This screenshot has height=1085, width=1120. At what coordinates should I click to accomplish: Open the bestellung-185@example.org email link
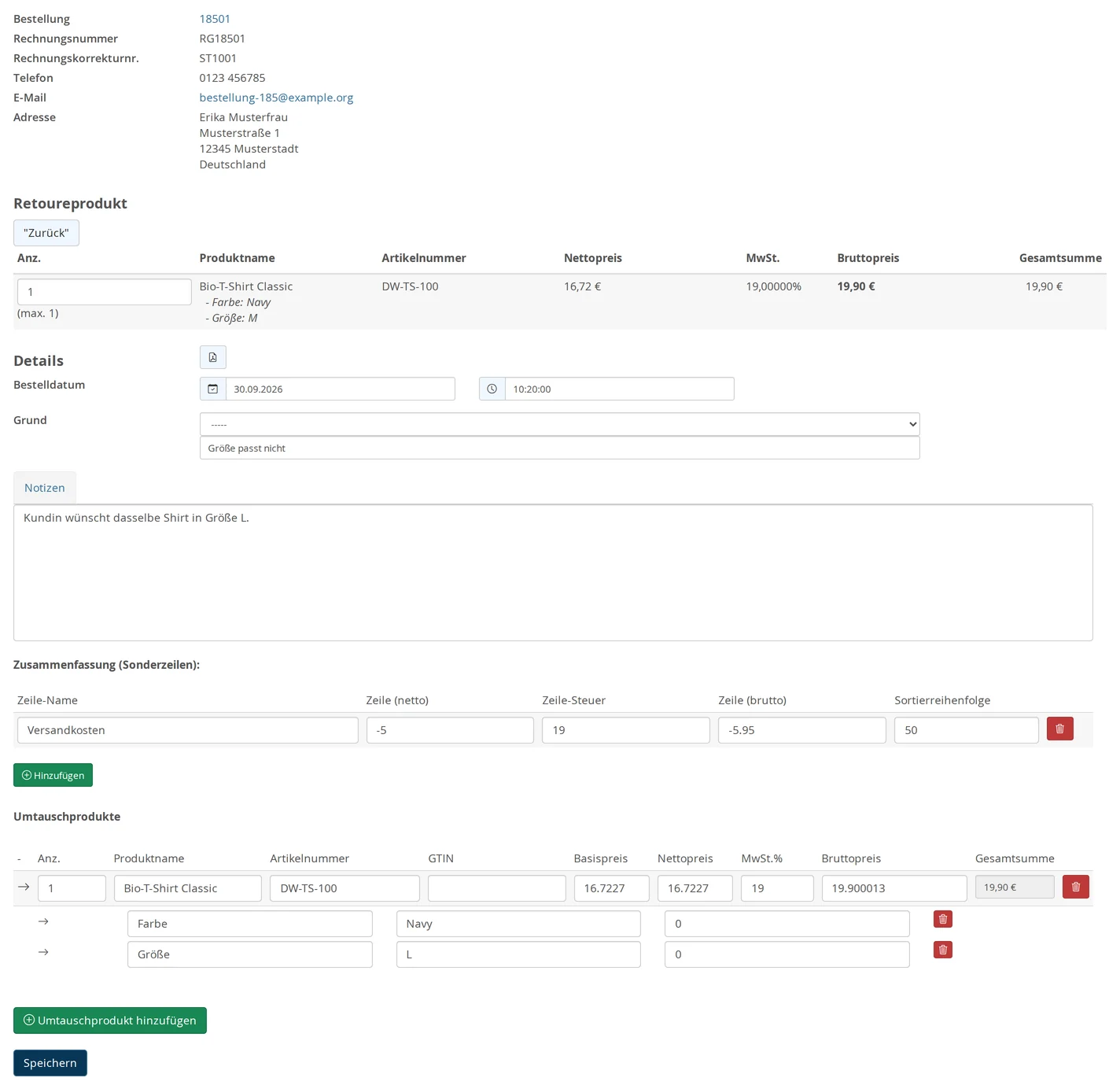pos(276,98)
